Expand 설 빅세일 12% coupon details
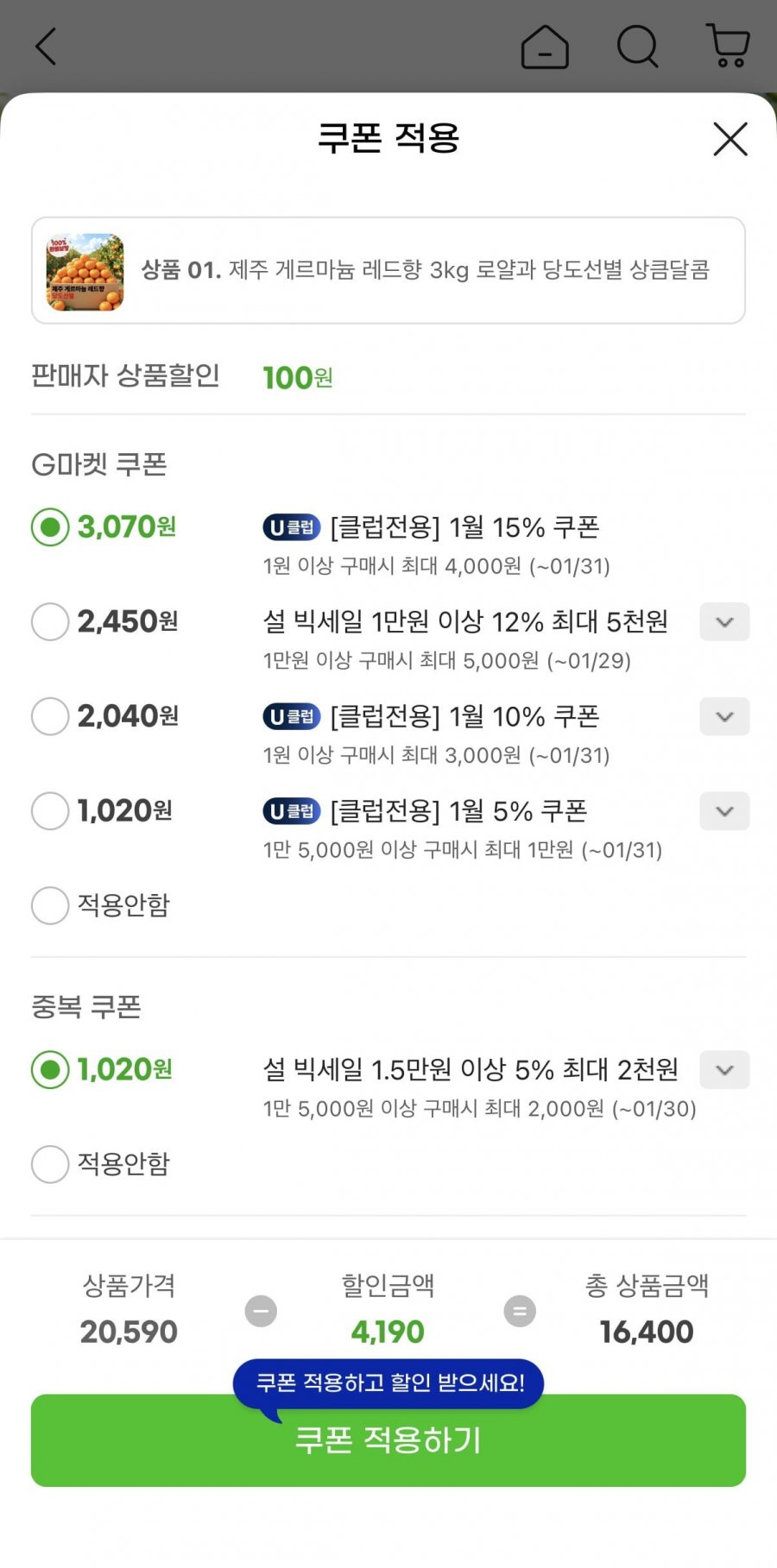777x1568 pixels. pos(724,622)
